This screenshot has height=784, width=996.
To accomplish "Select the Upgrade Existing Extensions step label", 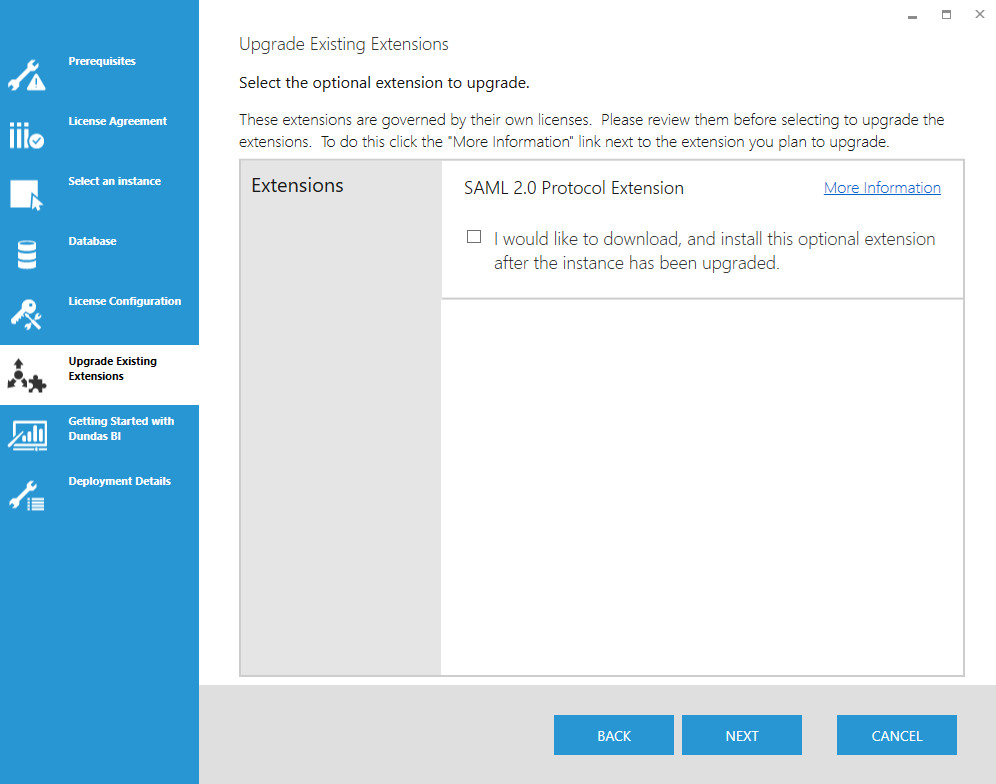I will click(x=112, y=368).
